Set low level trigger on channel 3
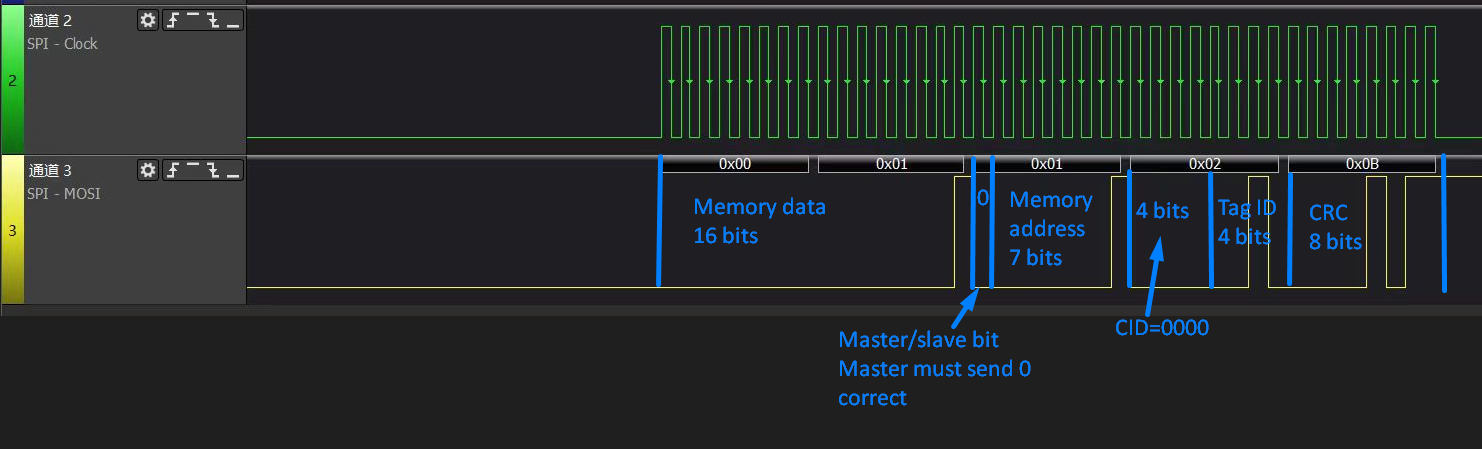1482x449 pixels. pyautogui.click(x=233, y=170)
